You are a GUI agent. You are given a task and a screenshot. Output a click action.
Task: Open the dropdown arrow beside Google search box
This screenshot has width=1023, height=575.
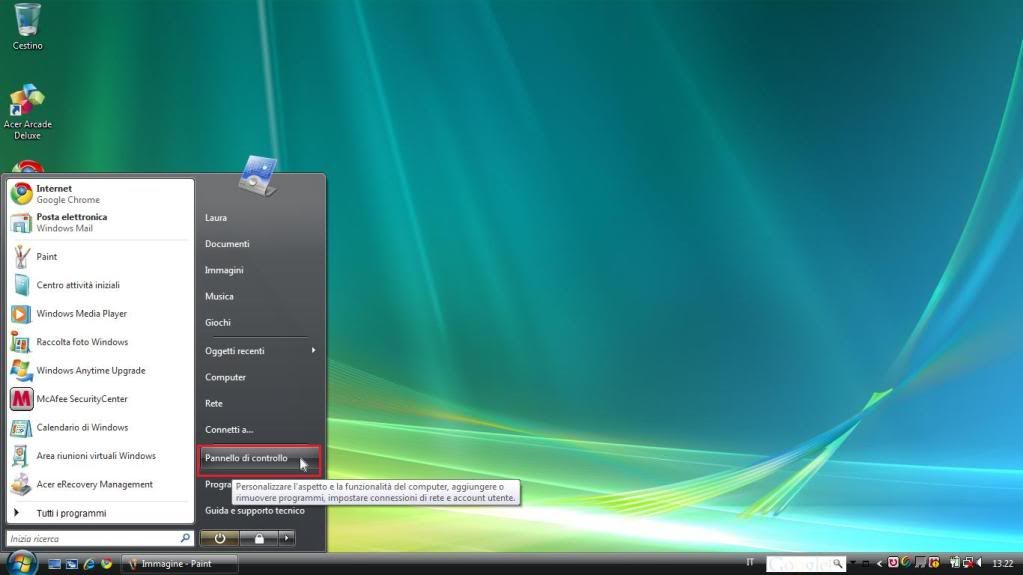click(853, 563)
